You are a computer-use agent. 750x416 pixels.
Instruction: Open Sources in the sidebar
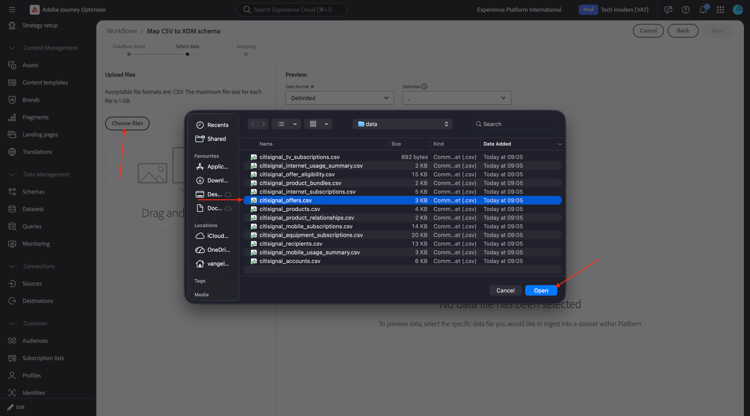[32, 284]
